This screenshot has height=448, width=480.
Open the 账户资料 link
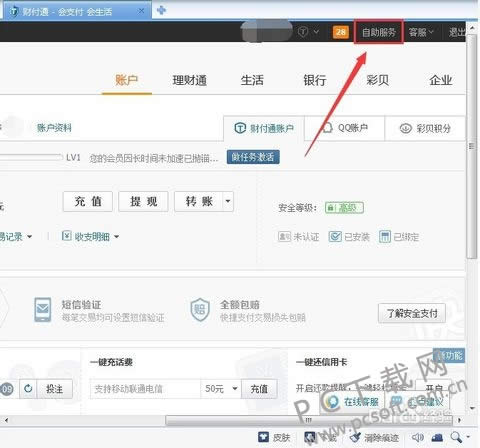[54, 128]
